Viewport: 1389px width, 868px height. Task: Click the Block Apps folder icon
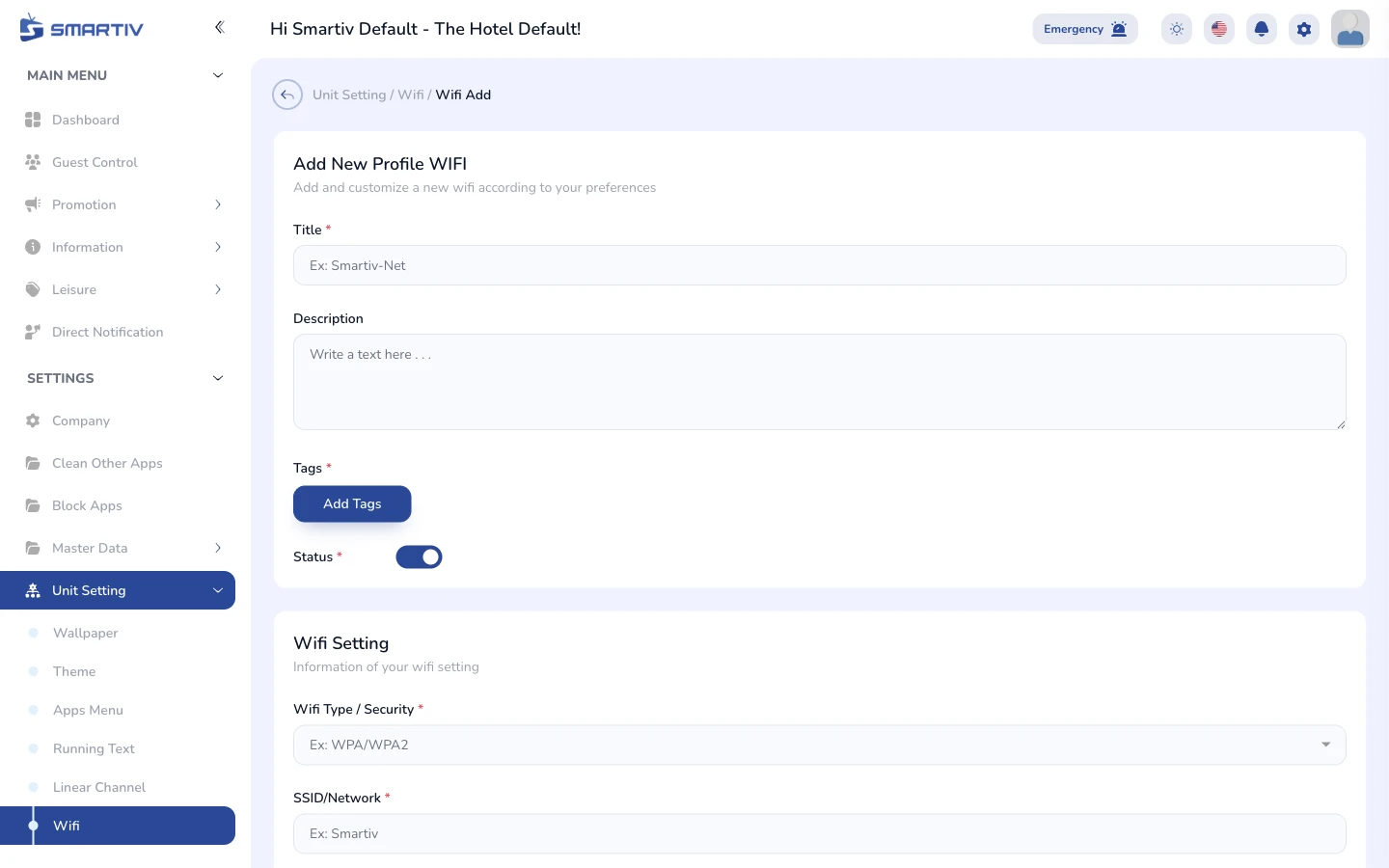pyautogui.click(x=33, y=505)
